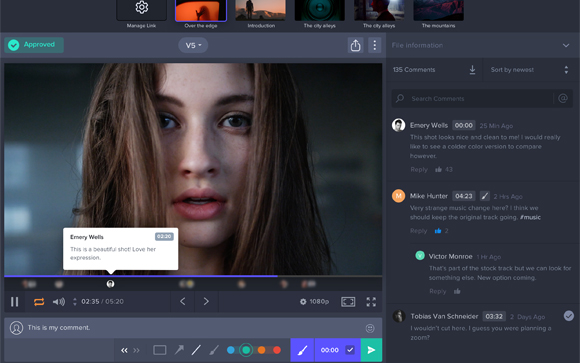This screenshot has width=580, height=363.
Task: Jump to Tobias Van Schneider 03:32 timestamp
Action: (494, 316)
